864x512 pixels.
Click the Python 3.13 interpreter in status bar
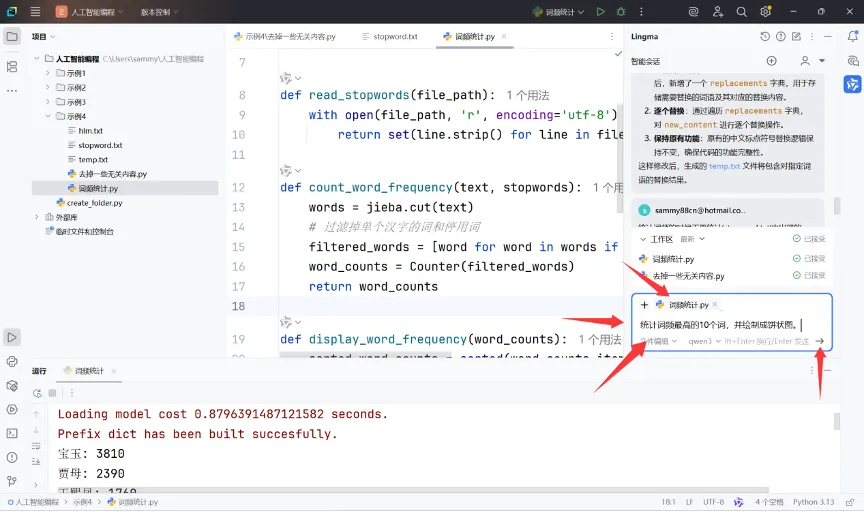[813, 502]
